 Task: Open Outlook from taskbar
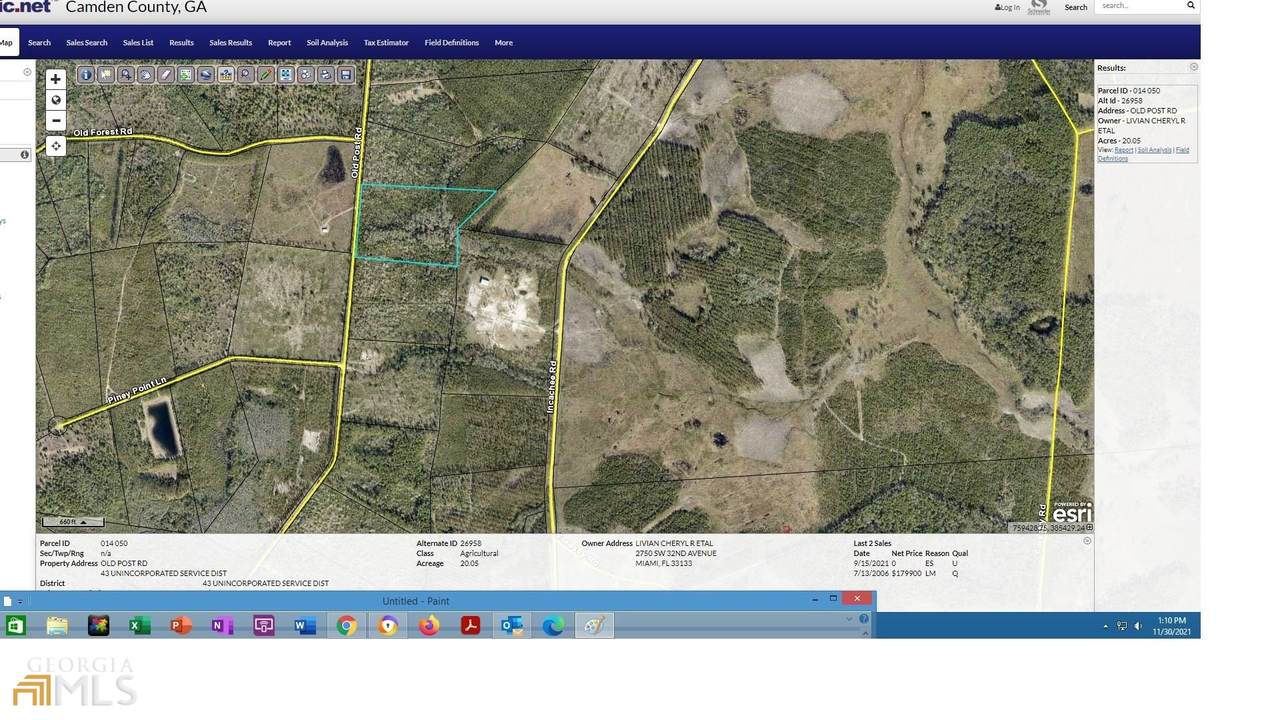click(512, 626)
